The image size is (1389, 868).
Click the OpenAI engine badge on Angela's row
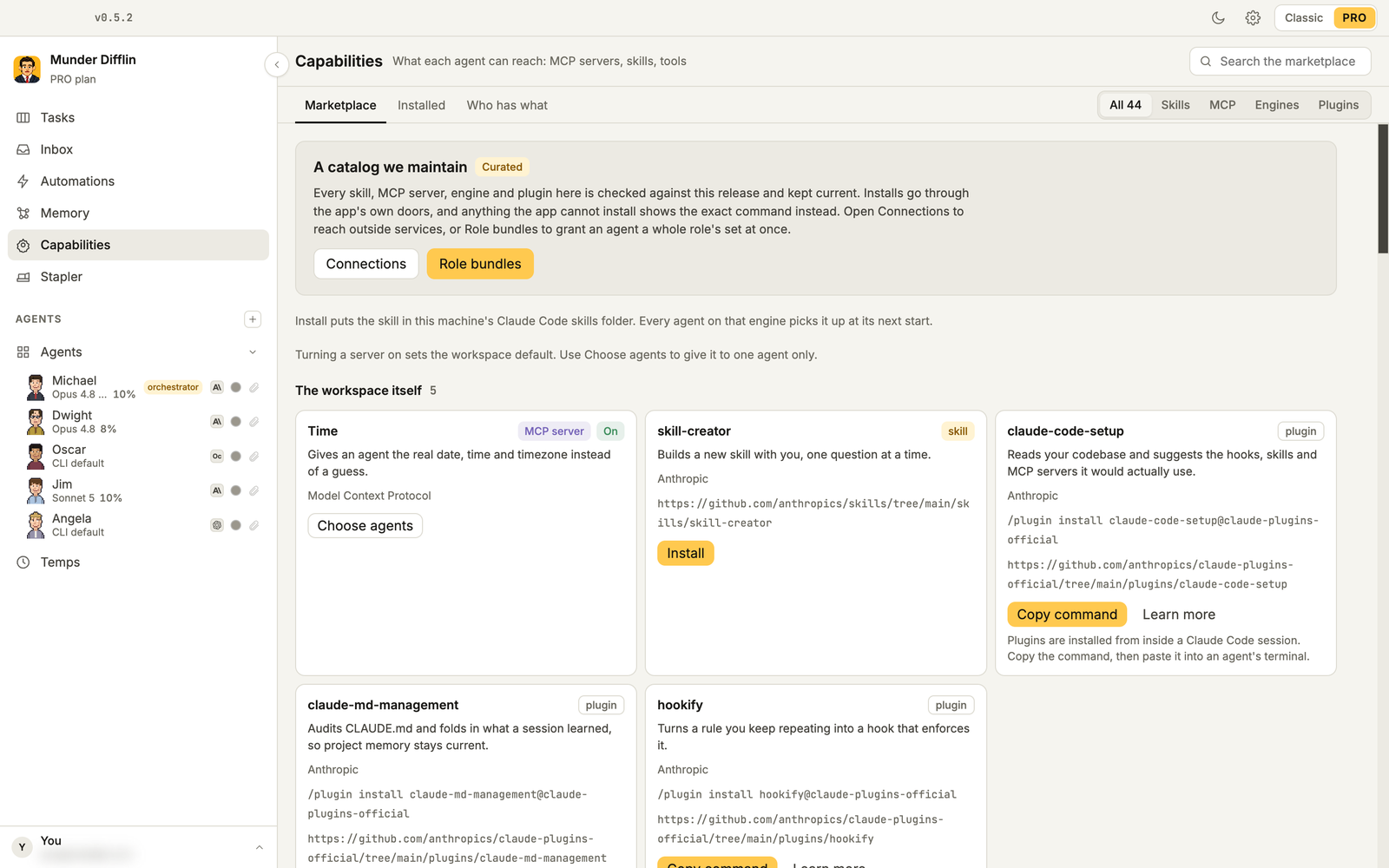pyautogui.click(x=217, y=525)
